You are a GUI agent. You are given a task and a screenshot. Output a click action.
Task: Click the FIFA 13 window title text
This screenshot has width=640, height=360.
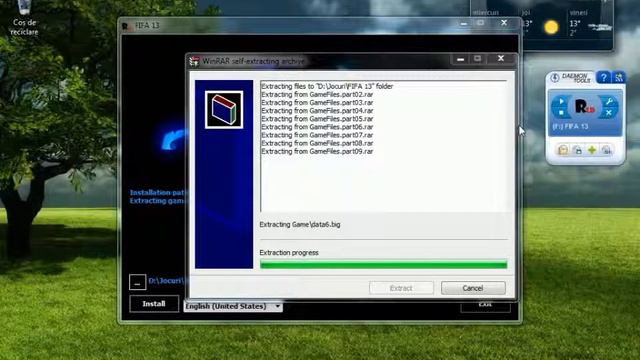coord(147,25)
